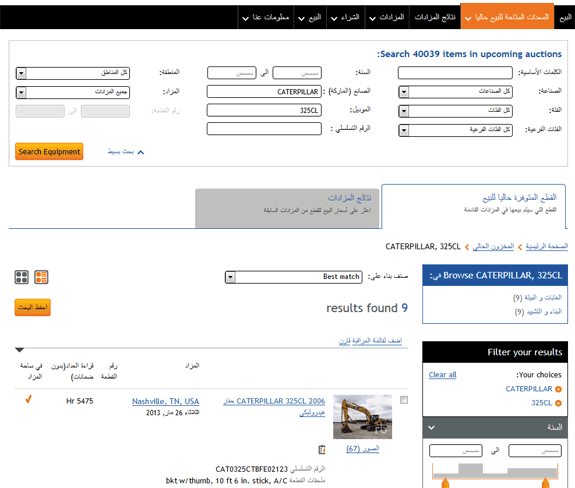Switch to the auction results gray tab
Screen dimensions: 575x488
pos(287,209)
